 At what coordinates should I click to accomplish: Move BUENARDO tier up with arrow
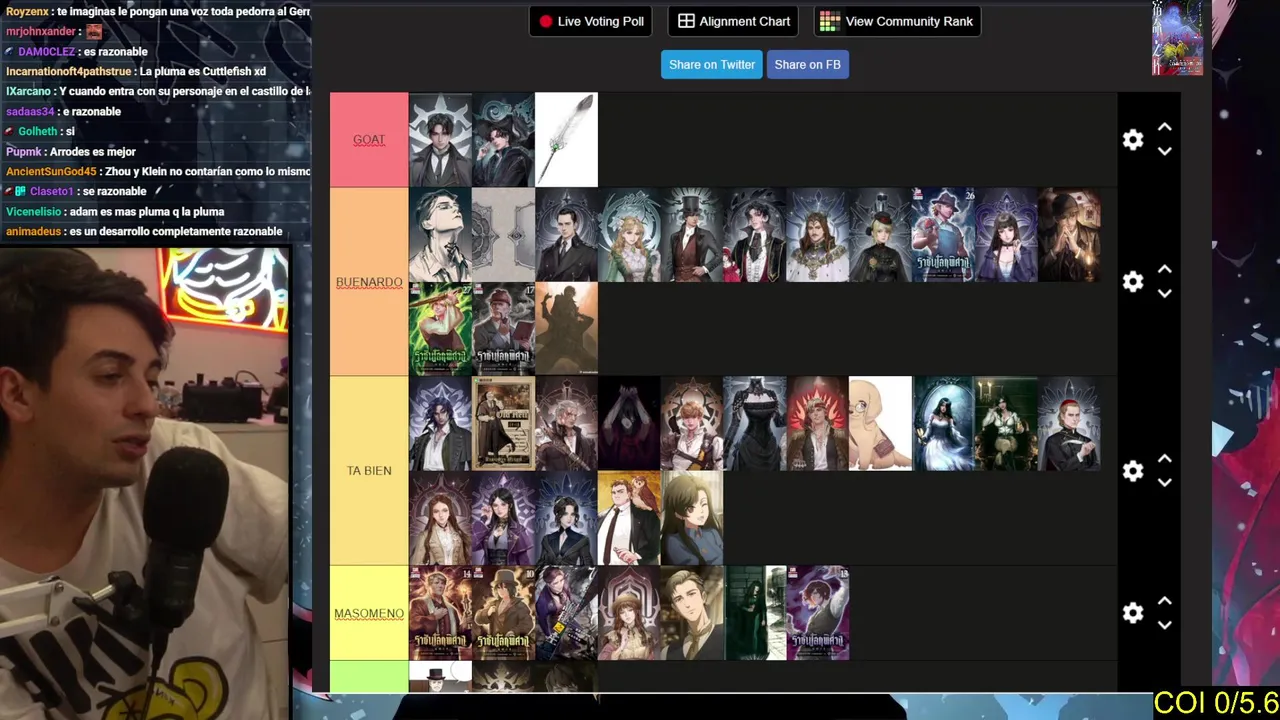[1165, 270]
